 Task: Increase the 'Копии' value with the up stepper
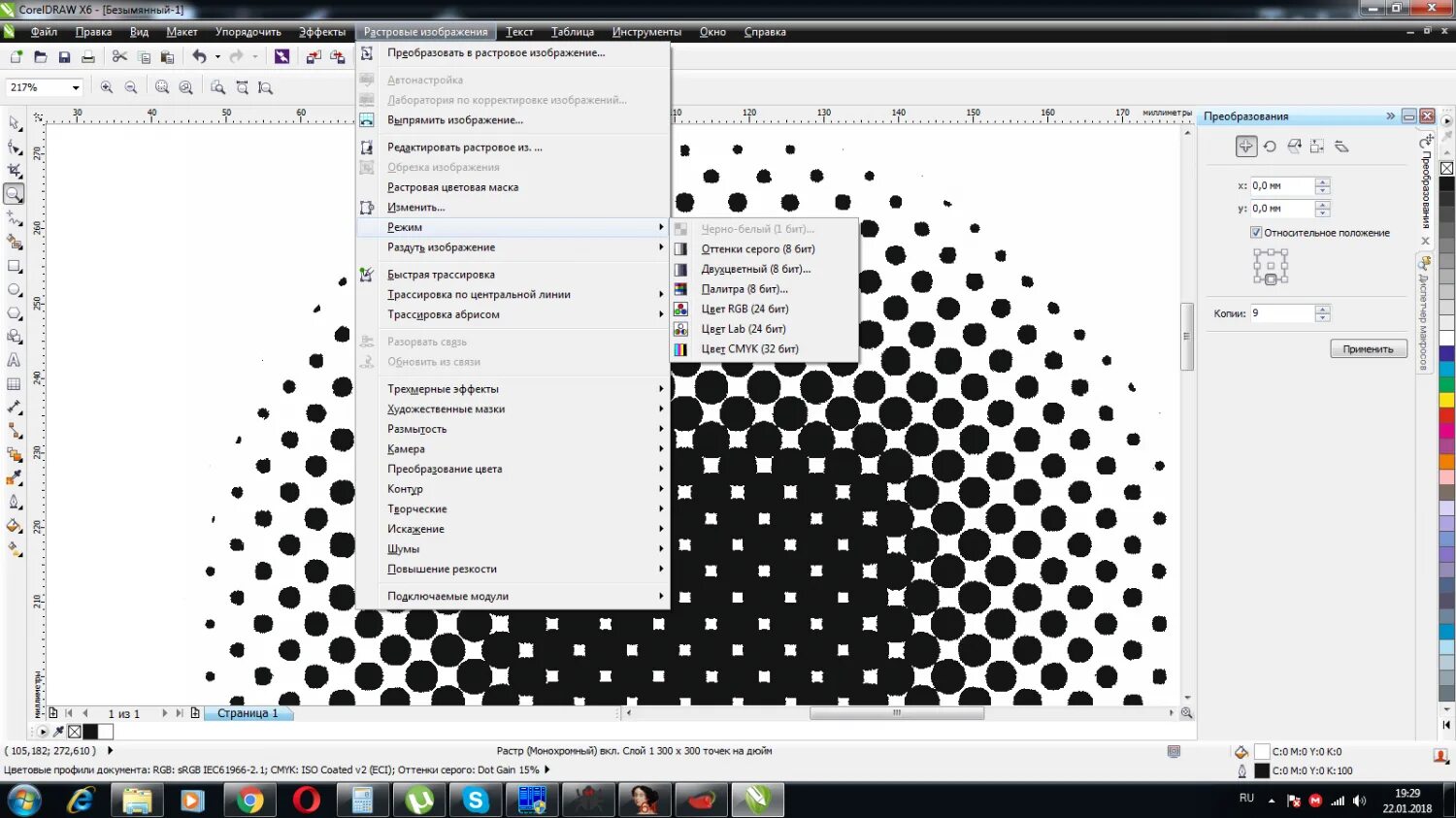click(x=1322, y=310)
